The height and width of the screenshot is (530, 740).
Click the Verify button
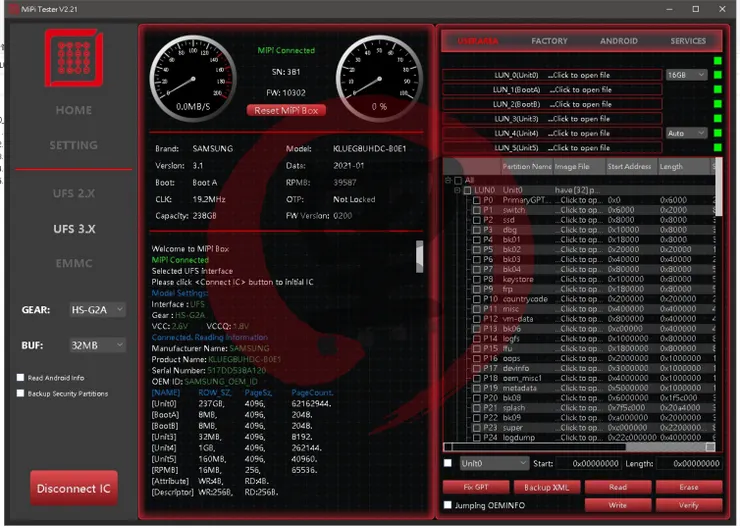click(x=689, y=505)
